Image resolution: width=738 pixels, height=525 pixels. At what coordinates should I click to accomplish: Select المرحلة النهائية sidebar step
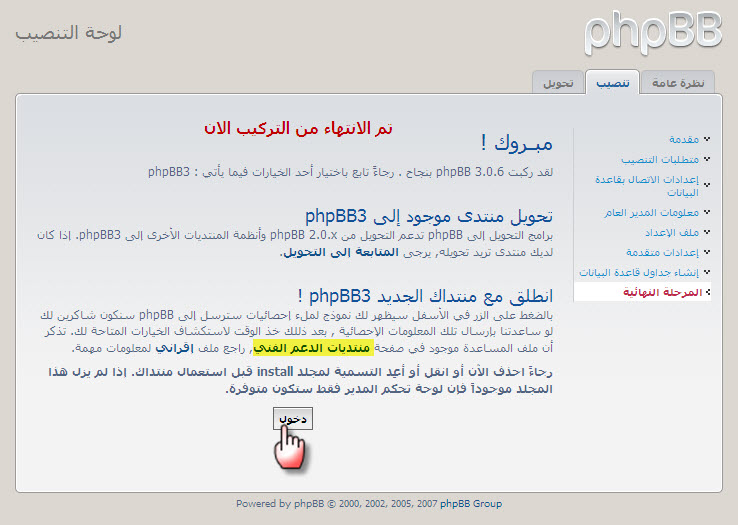tap(662, 292)
